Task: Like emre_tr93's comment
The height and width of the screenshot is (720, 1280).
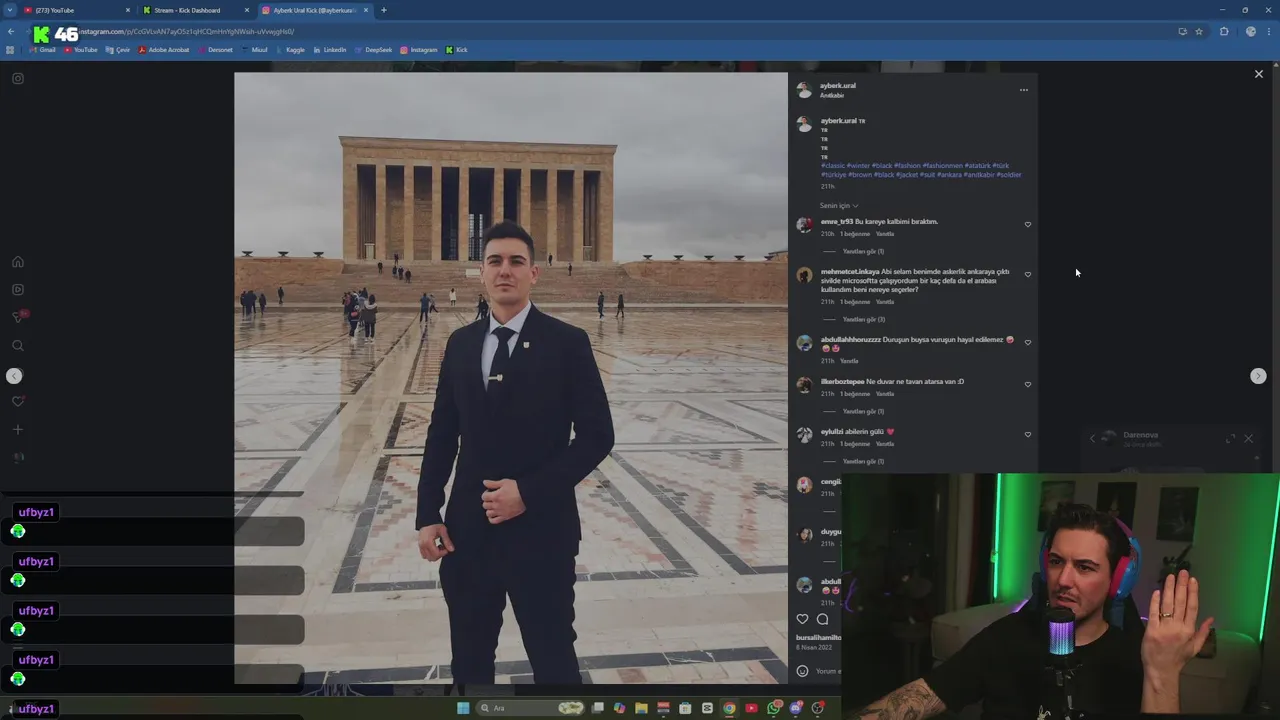Action: 1027,224
